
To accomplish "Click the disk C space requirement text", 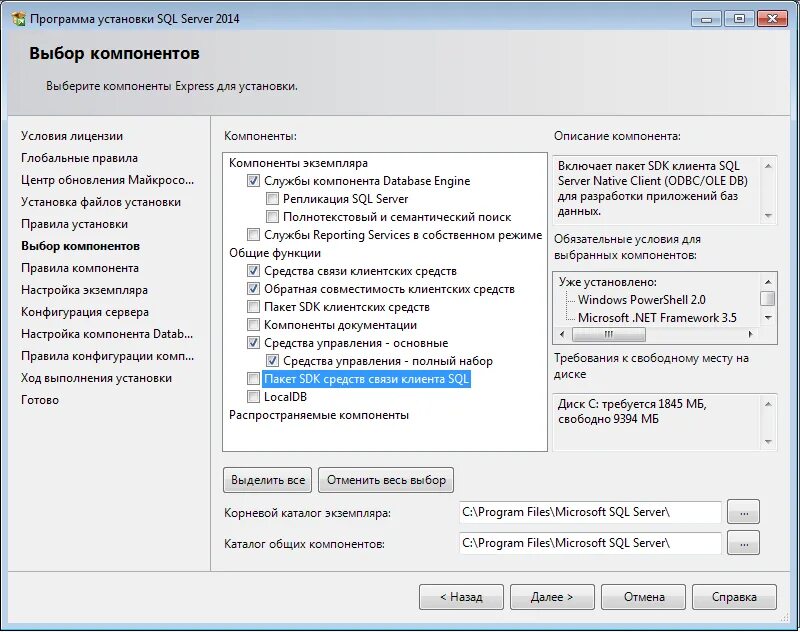I will (632, 412).
